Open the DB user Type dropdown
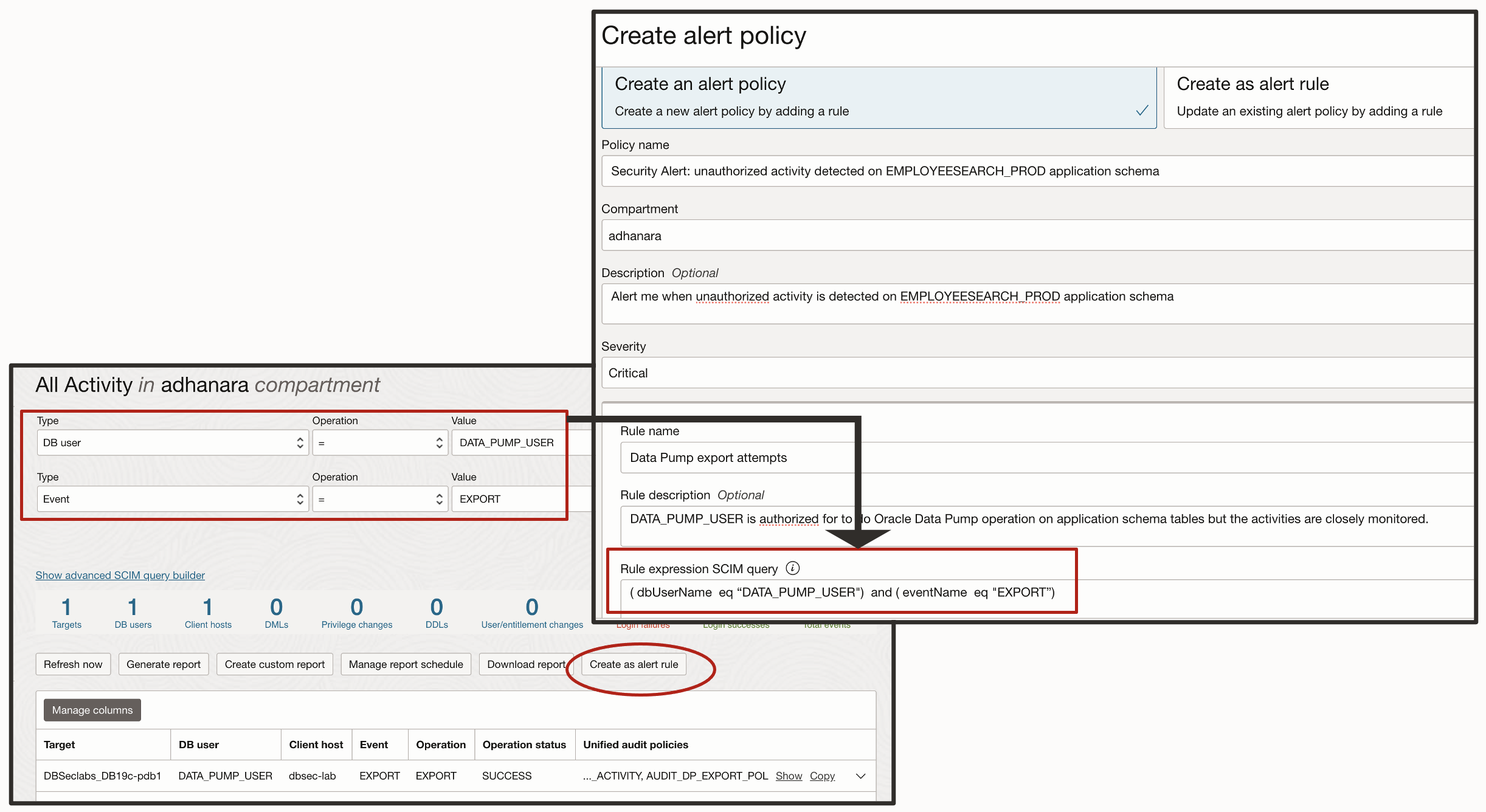The image size is (1486, 812). [x=172, y=442]
